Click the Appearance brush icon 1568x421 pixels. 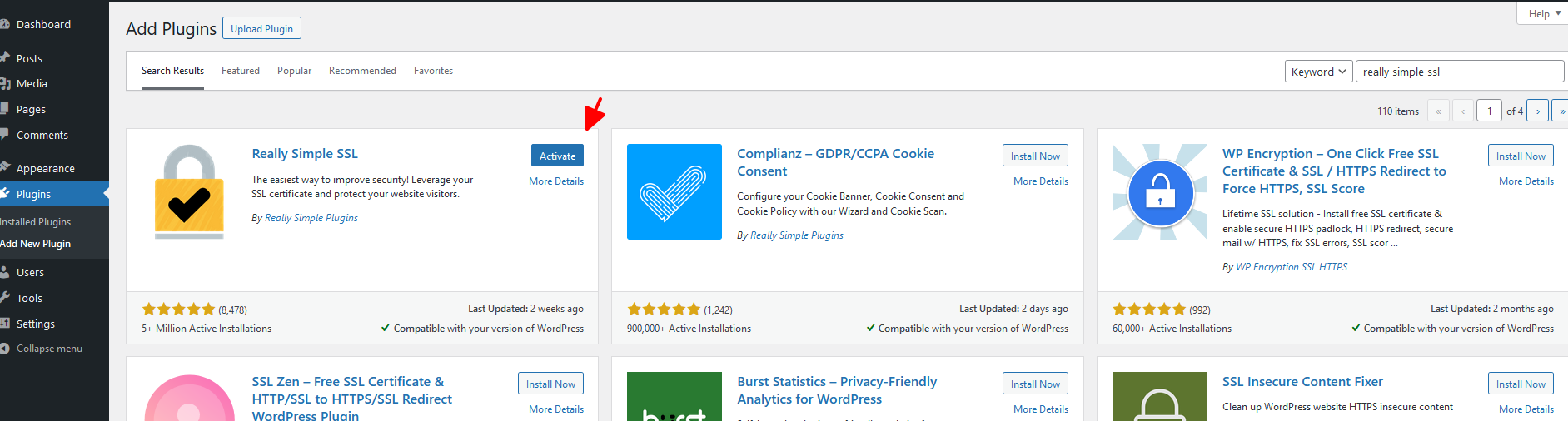[x=4, y=167]
